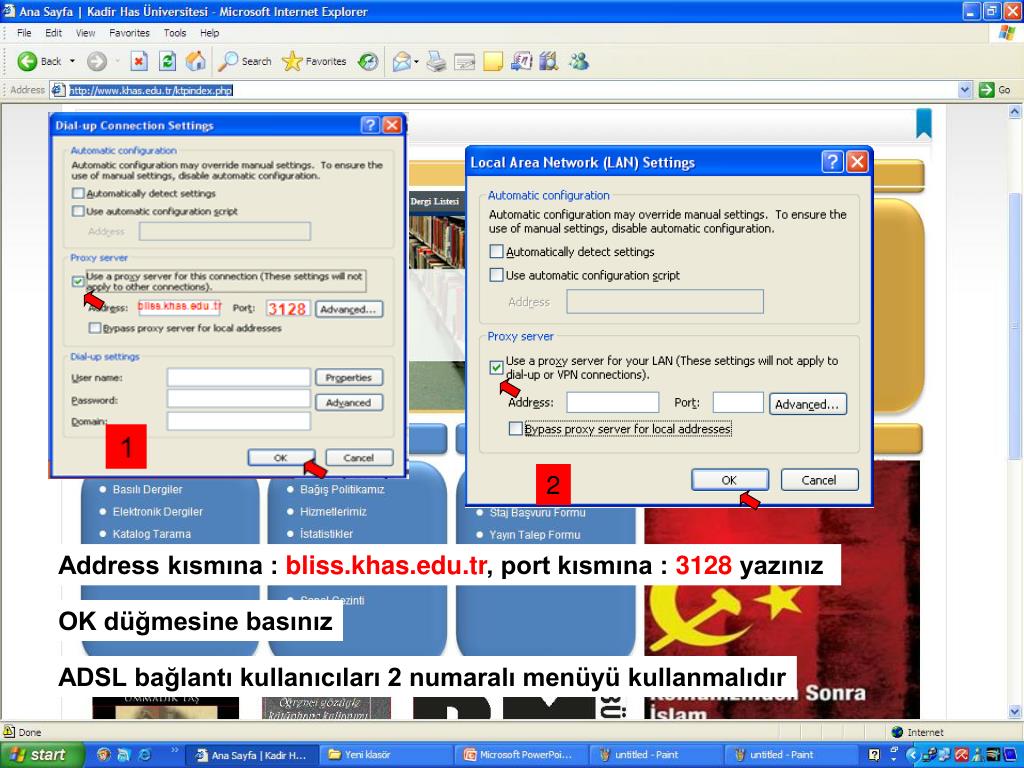Toggle Use a proxy server for this connection

[78, 281]
